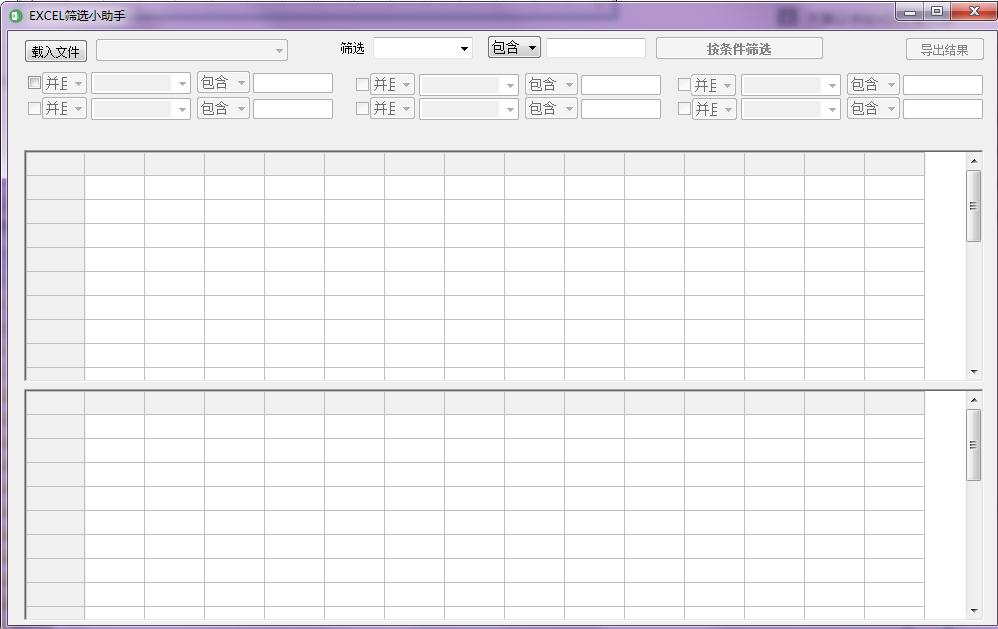The image size is (998, 629).
Task: Minimize the EXCEL筛选小助手 window
Action: click(x=910, y=12)
